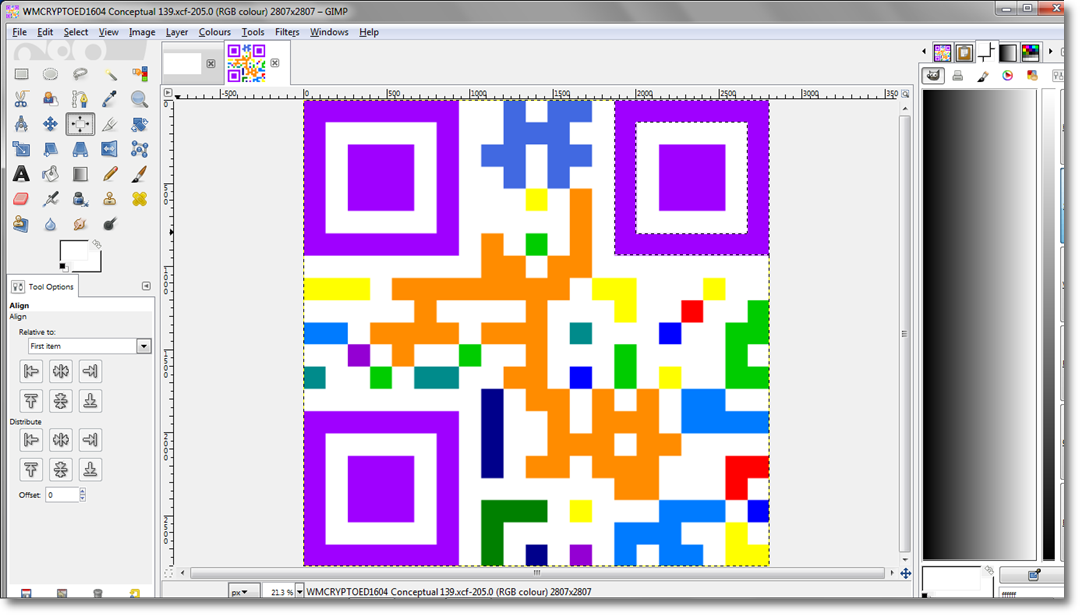1080x615 pixels.
Task: Open the Tool Options tab configuration menu
Action: tap(146, 286)
